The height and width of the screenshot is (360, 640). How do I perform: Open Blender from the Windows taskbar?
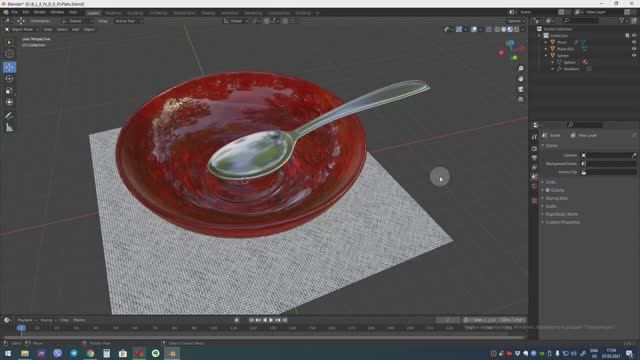pyautogui.click(x=172, y=353)
